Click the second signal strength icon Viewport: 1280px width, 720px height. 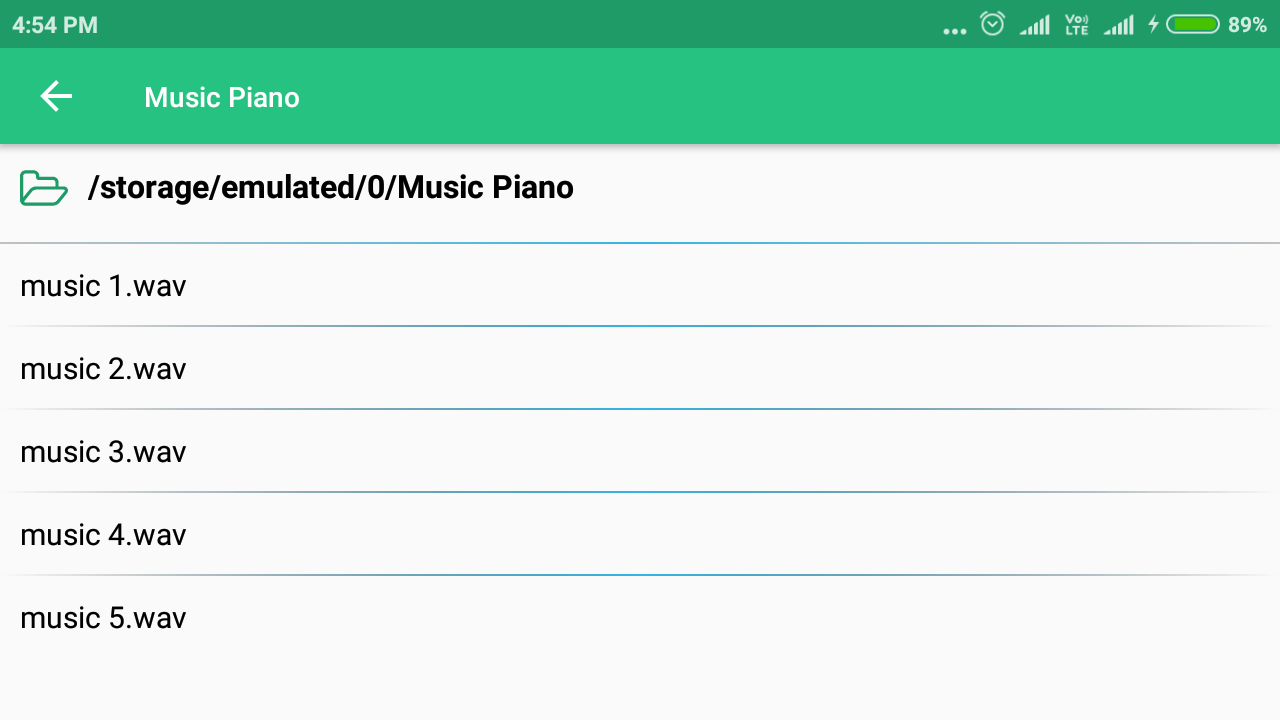[x=1119, y=25]
